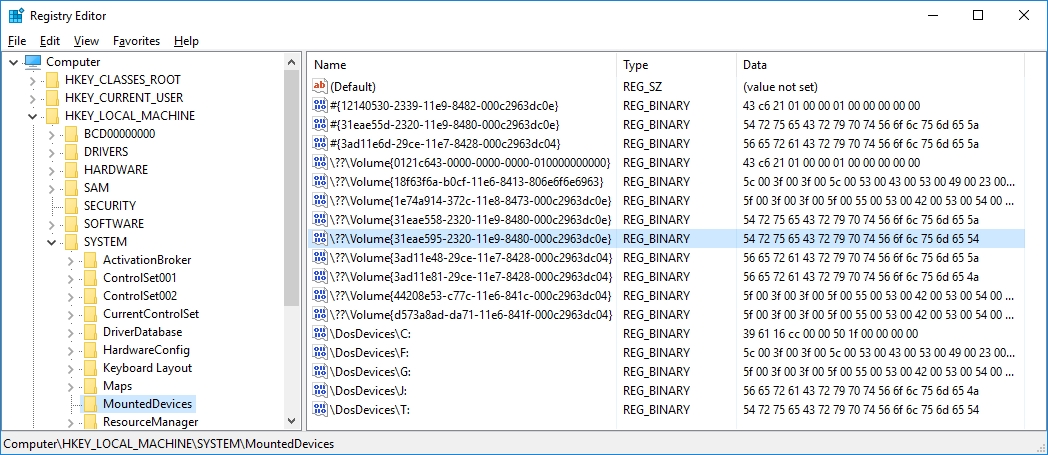Select value \??\Volume{1e74a914-372c-11e8-8473-000c2963dc0e}
Image resolution: width=1048 pixels, height=455 pixels.
[471, 201]
